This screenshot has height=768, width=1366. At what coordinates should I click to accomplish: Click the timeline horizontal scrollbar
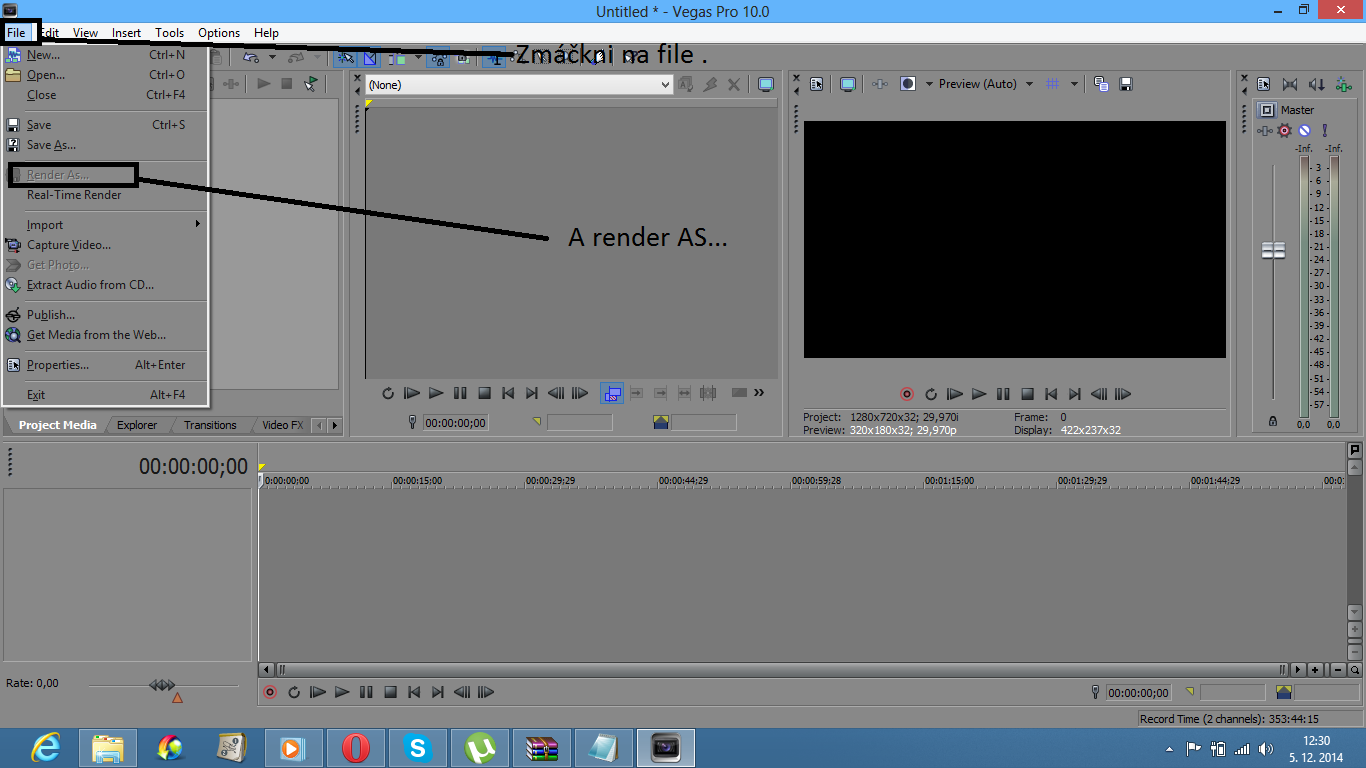pos(780,670)
